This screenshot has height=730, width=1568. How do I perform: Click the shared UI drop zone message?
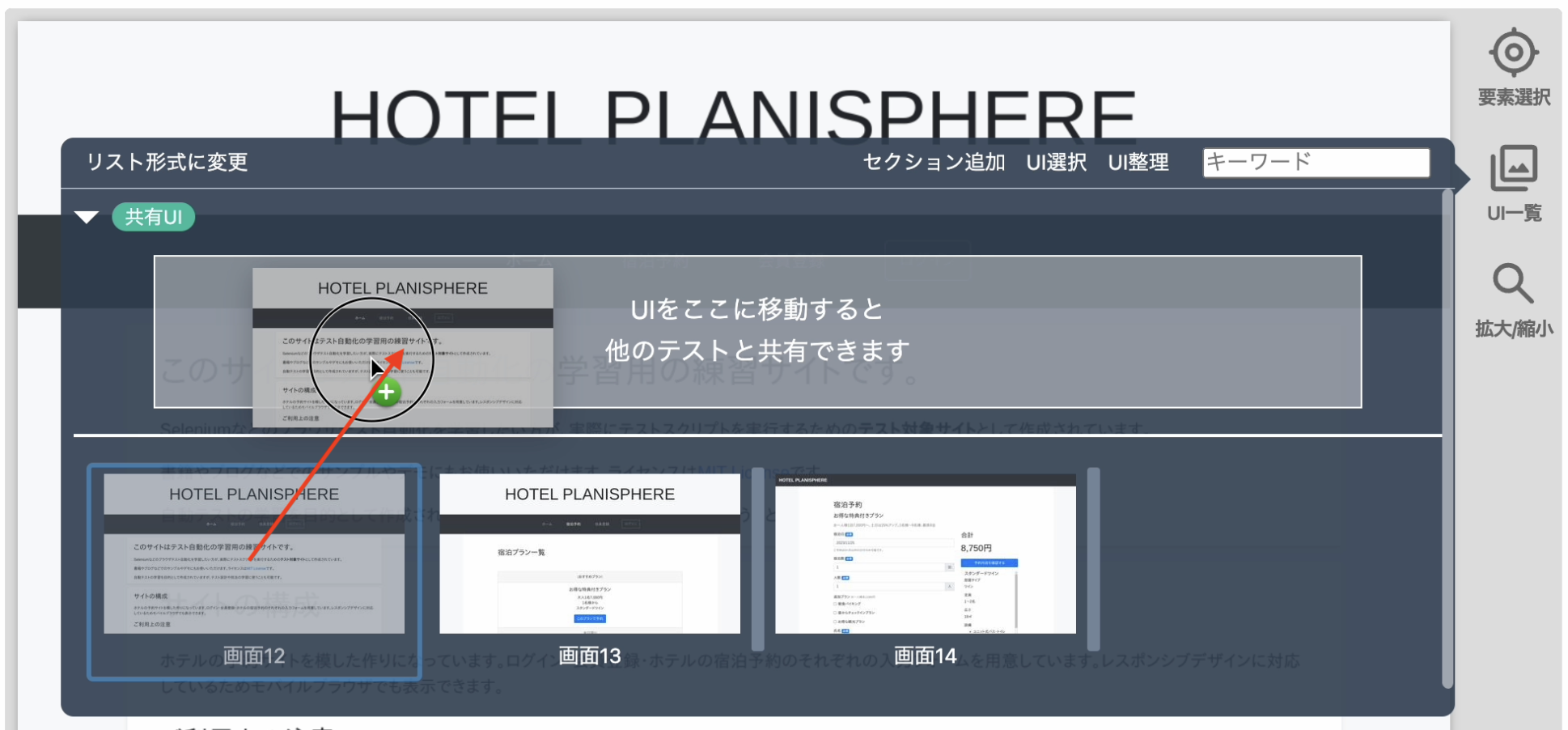pos(757,330)
